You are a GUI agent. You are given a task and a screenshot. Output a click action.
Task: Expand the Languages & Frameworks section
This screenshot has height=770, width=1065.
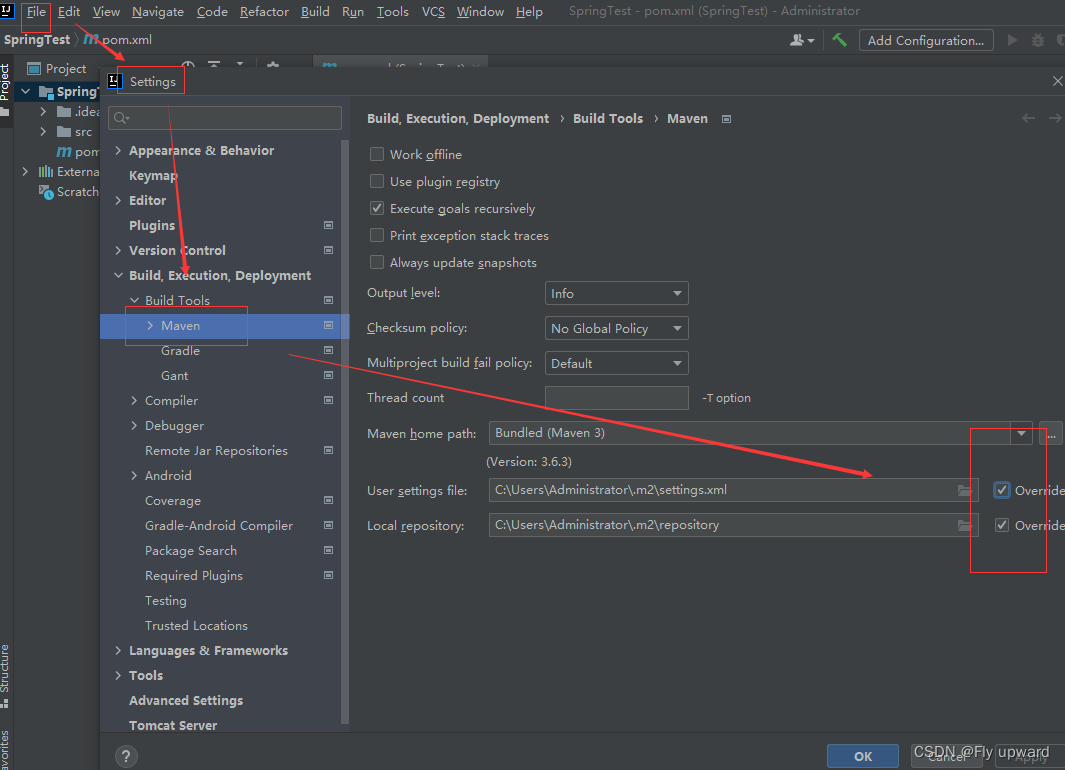(x=118, y=650)
